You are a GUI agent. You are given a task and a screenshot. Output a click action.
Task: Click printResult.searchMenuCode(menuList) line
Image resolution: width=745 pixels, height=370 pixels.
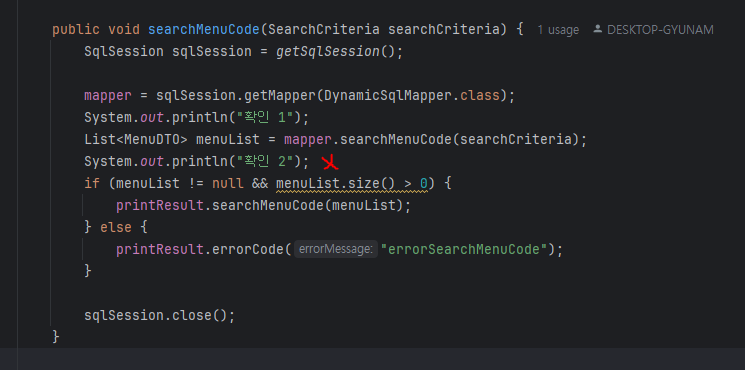[x=263, y=205]
